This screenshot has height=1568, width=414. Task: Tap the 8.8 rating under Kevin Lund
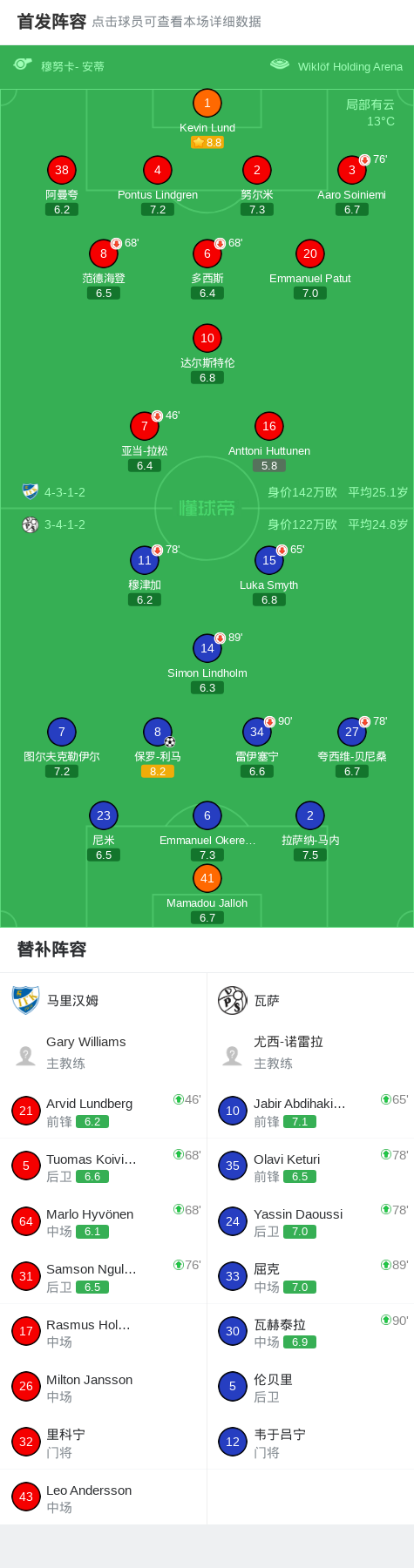(x=207, y=142)
